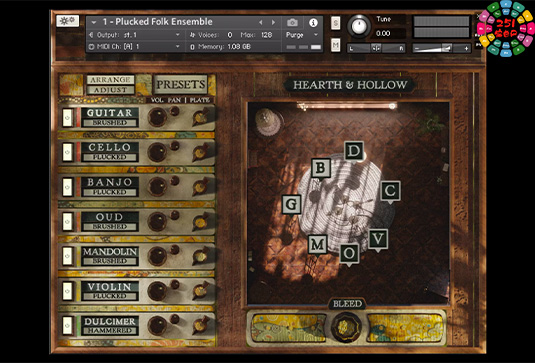
Task: Open the Presets button
Action: click(x=180, y=84)
